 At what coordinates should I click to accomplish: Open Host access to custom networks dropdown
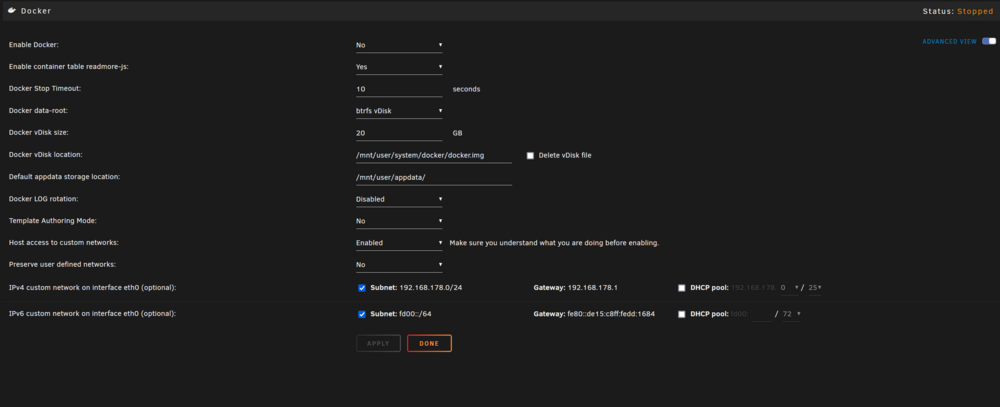(x=399, y=243)
